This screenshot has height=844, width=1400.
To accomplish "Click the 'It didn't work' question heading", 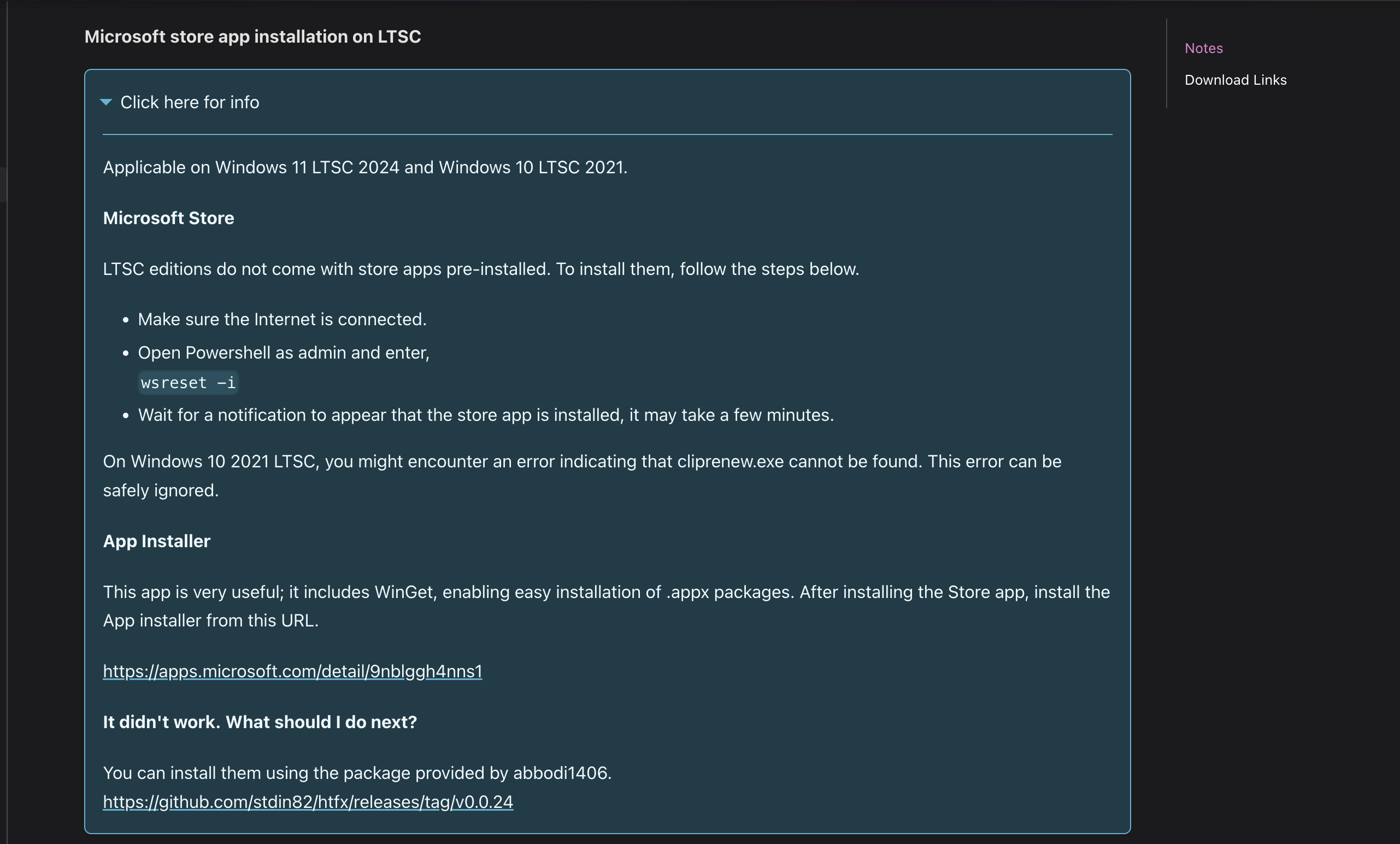I will [x=260, y=722].
